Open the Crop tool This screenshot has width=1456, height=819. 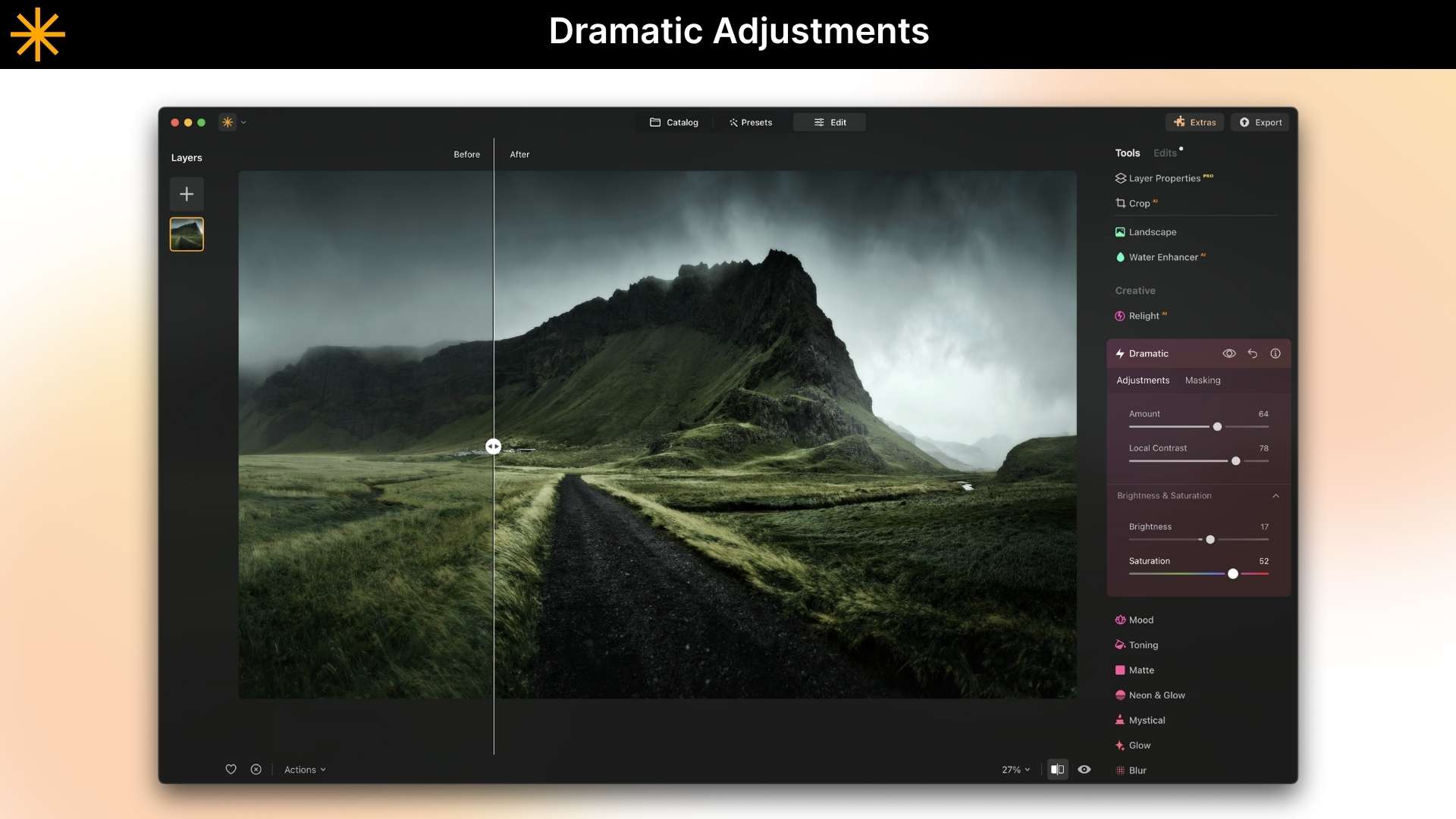coord(1138,203)
